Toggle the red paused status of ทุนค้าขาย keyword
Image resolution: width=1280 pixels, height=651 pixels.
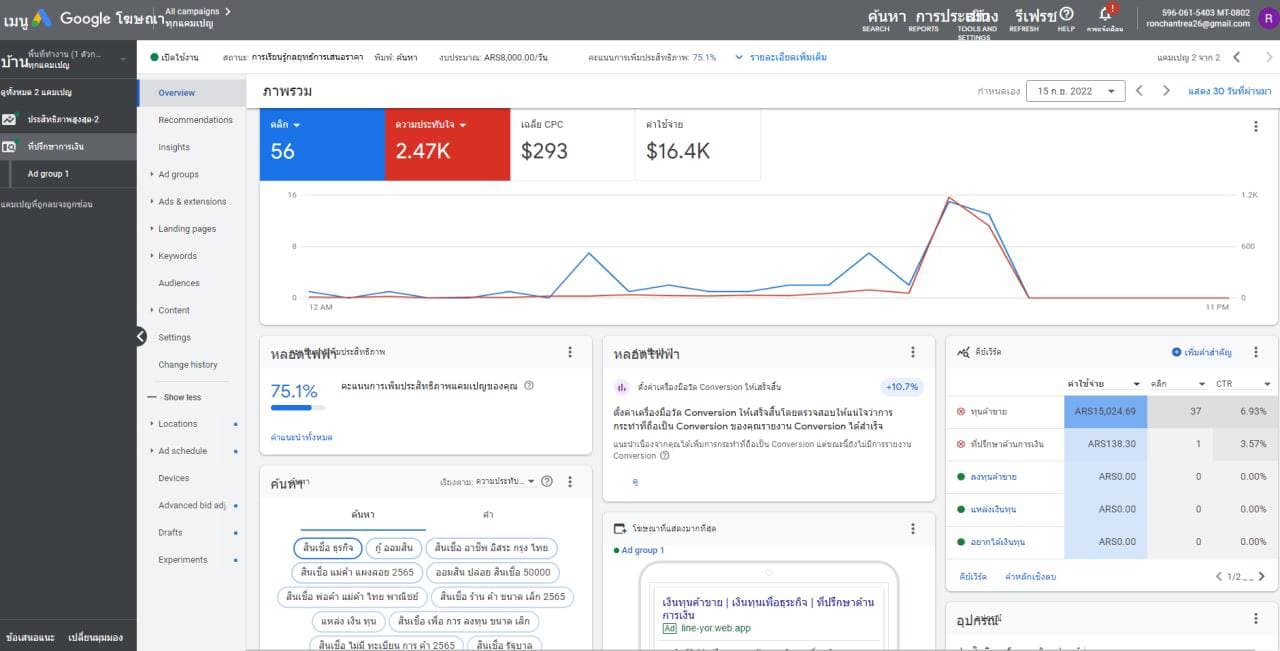(x=961, y=411)
